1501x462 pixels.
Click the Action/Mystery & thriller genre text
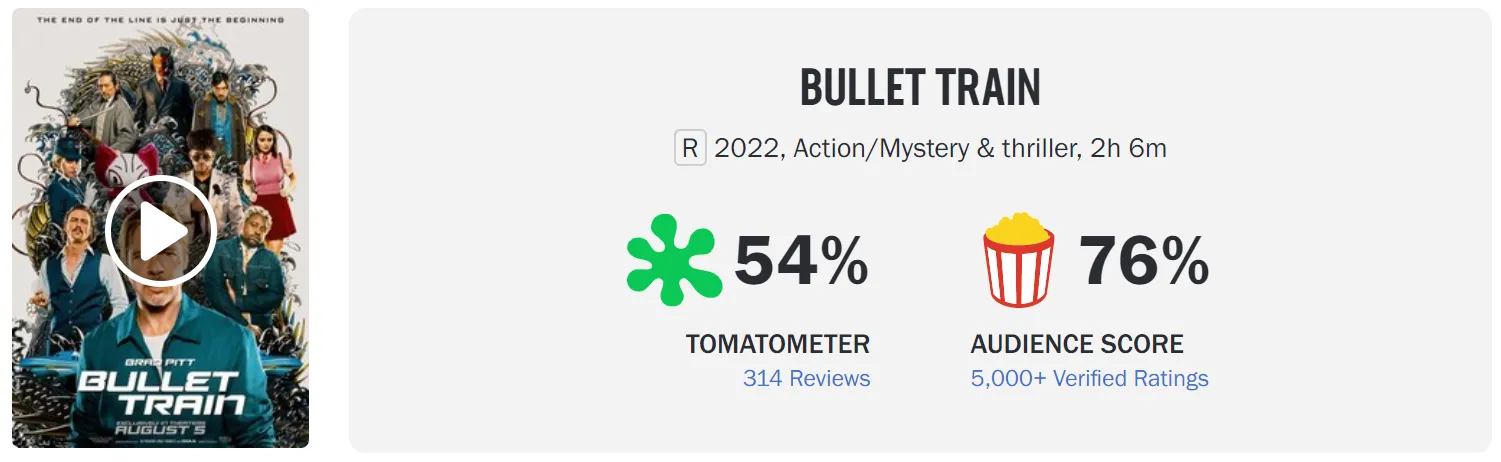point(932,149)
